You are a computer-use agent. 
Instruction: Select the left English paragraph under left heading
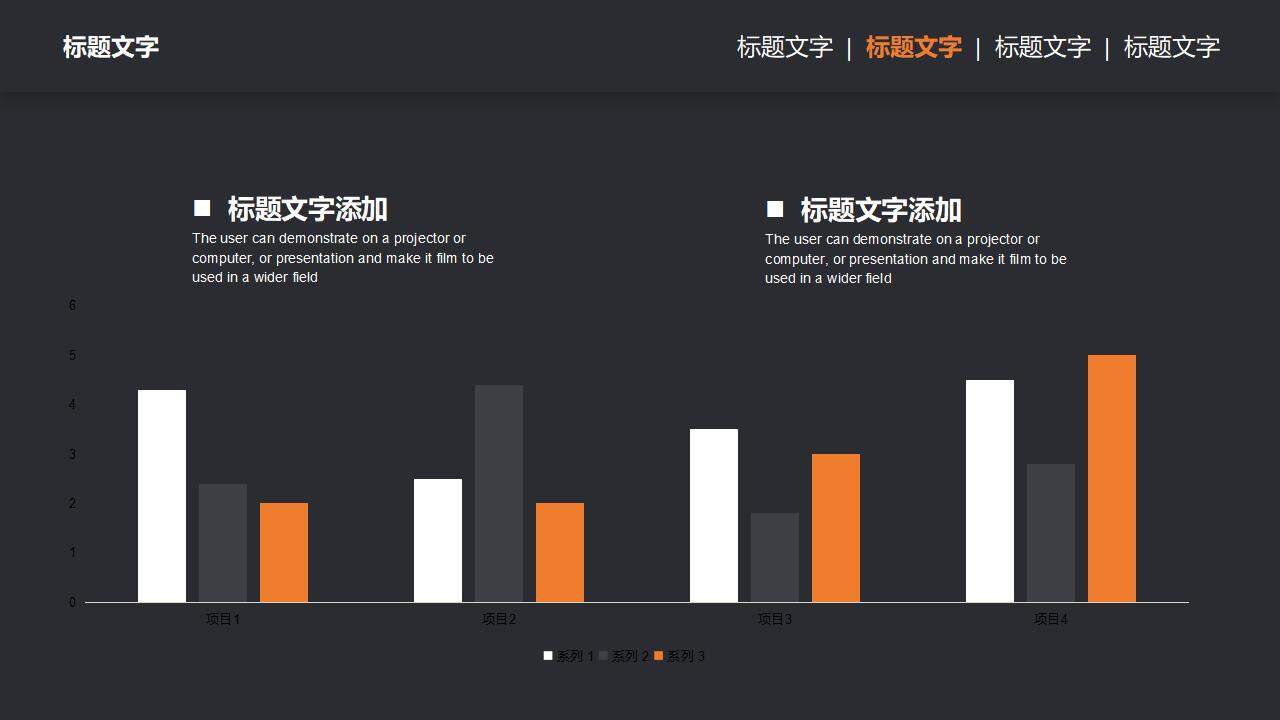coord(343,258)
